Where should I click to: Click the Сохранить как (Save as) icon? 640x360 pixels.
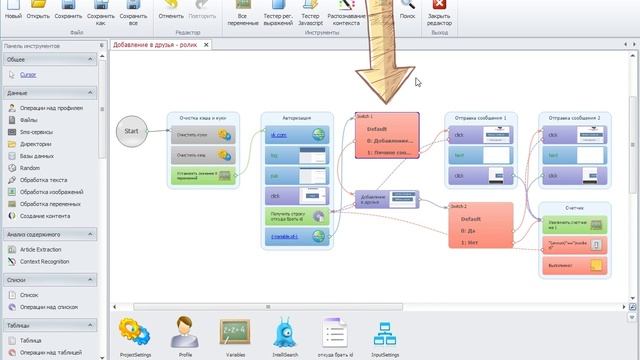[x=101, y=13]
